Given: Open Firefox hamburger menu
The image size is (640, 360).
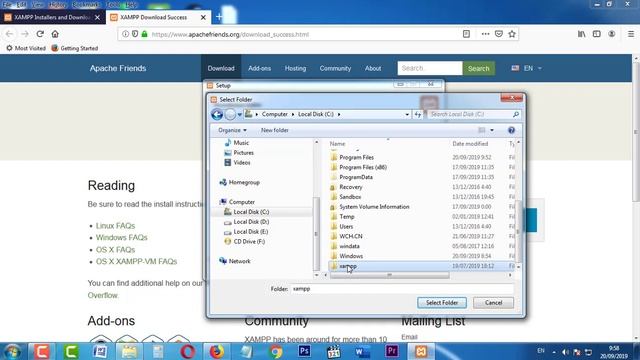Looking at the screenshot, I should (631, 34).
